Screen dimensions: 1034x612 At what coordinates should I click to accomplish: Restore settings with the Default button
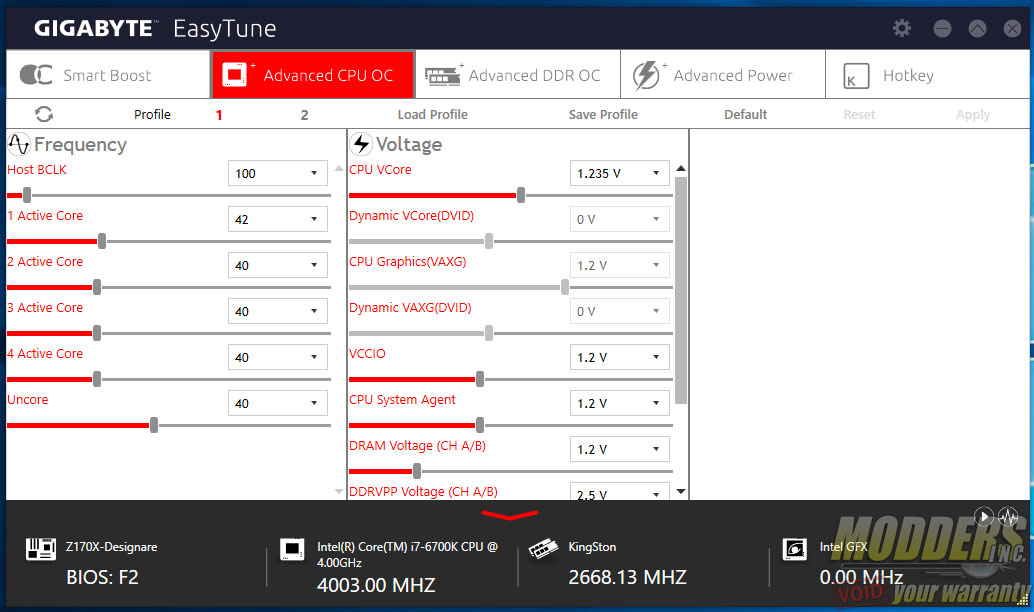click(x=746, y=114)
